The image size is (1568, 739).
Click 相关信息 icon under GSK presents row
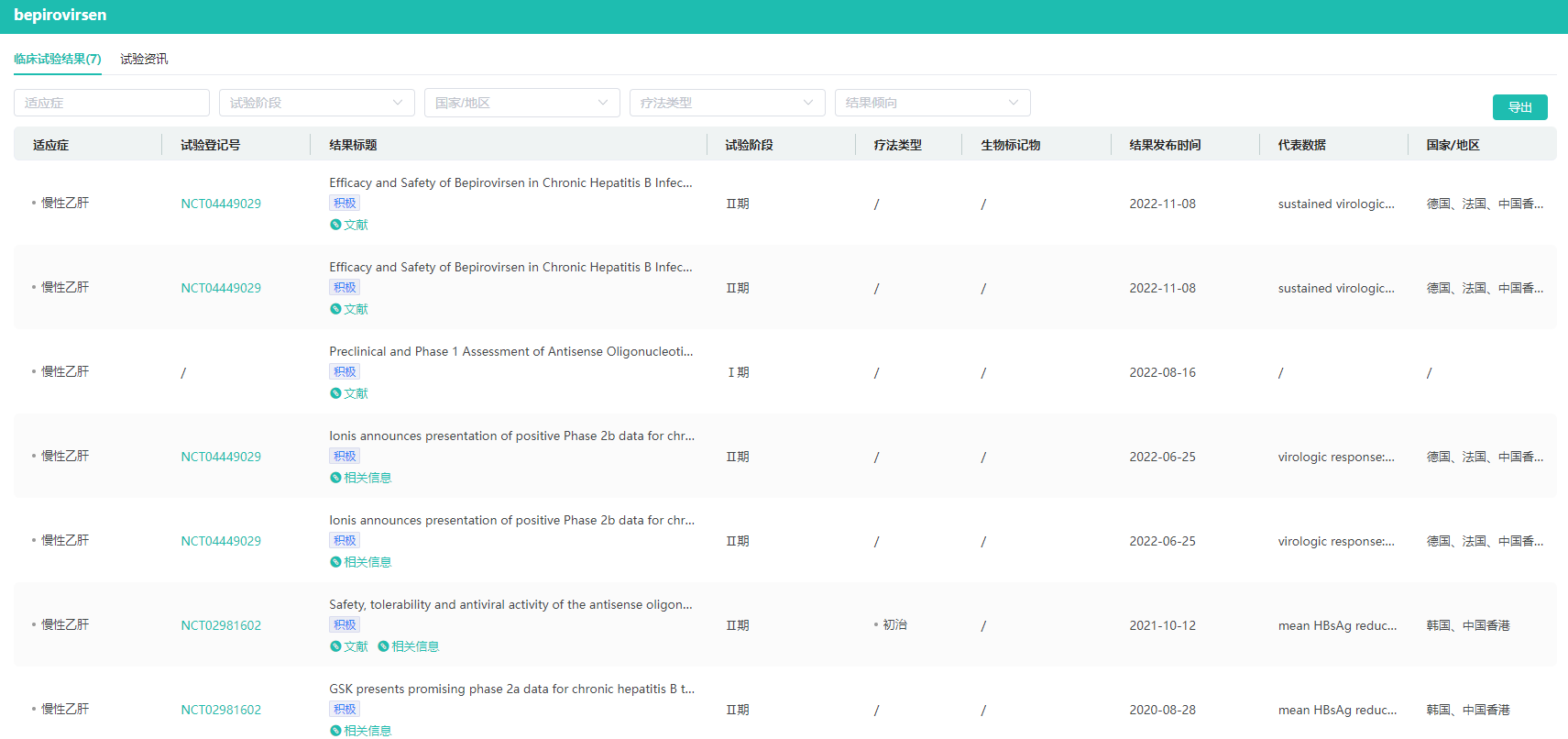click(x=335, y=731)
